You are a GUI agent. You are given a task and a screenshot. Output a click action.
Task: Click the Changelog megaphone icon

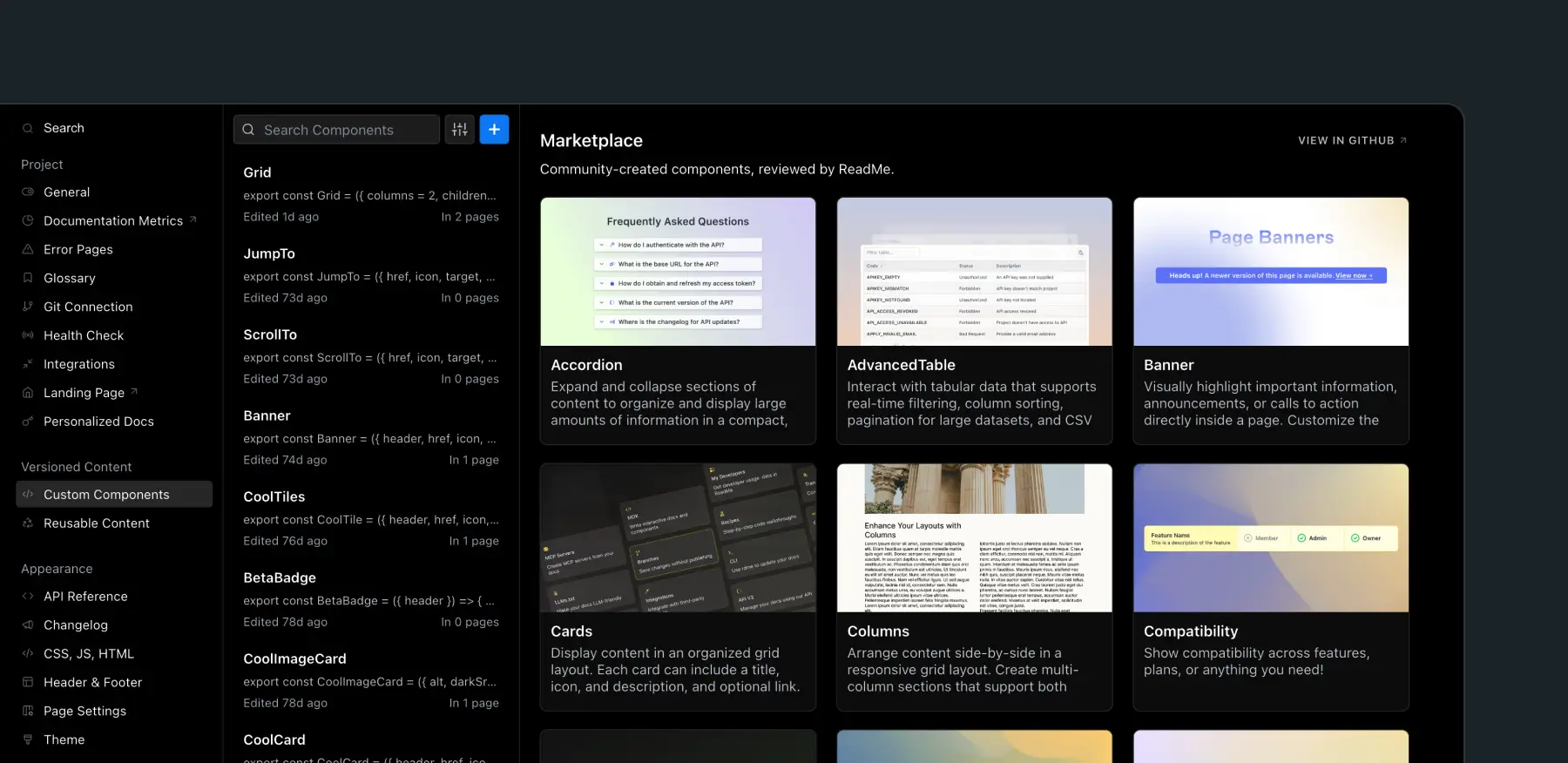coord(28,625)
